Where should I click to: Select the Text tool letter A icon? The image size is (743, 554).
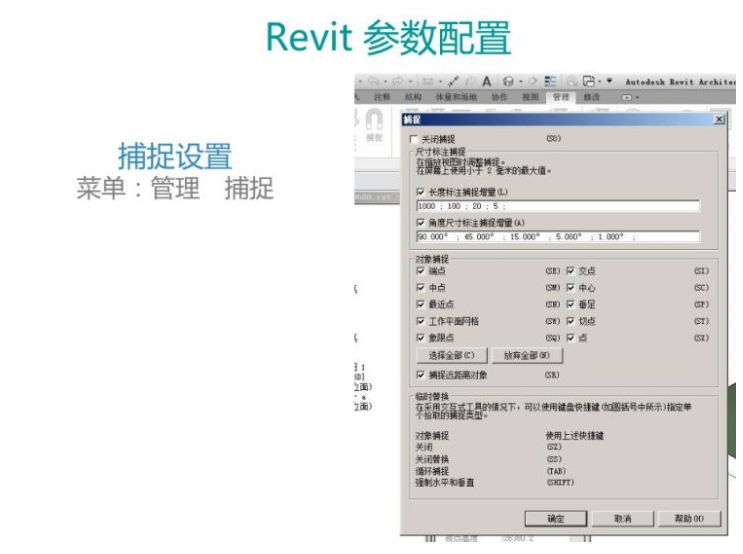coord(487,82)
